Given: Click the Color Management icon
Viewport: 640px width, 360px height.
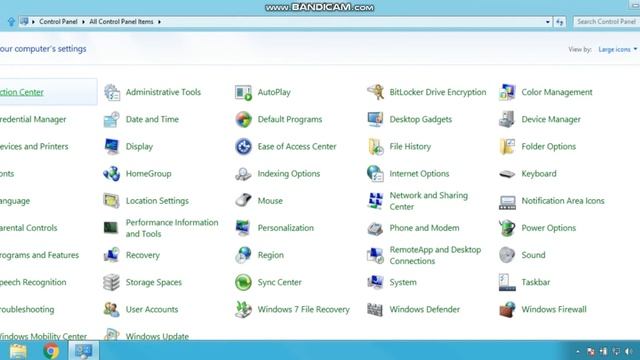Looking at the screenshot, I should pos(507,92).
